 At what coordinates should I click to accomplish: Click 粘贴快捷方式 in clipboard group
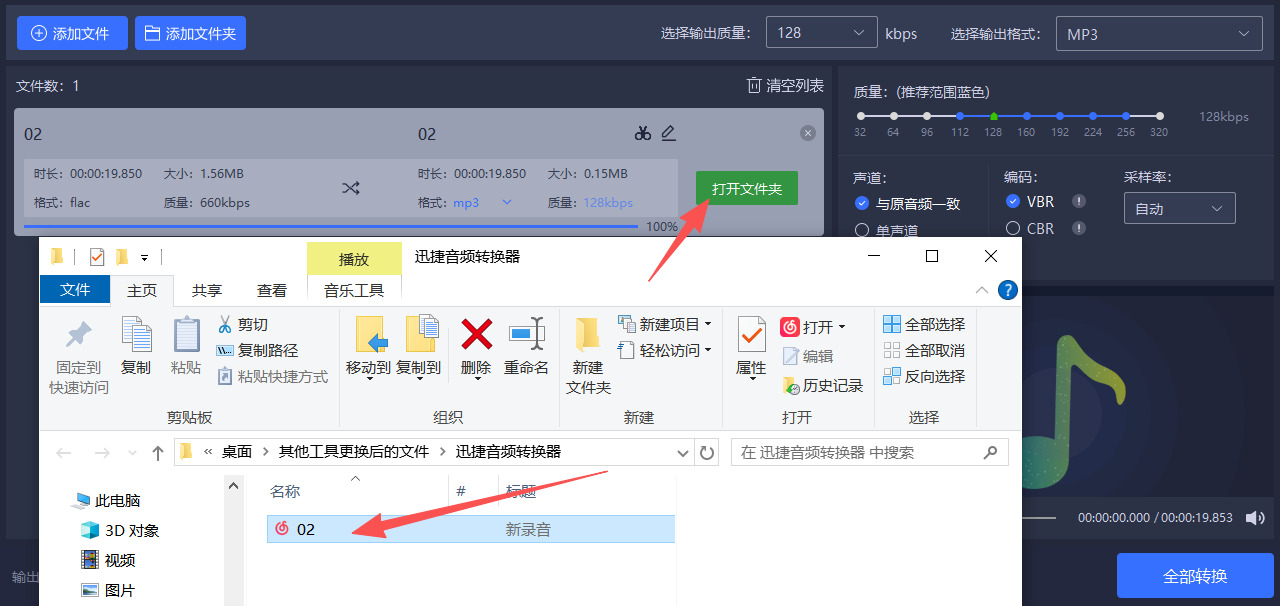pos(273,377)
